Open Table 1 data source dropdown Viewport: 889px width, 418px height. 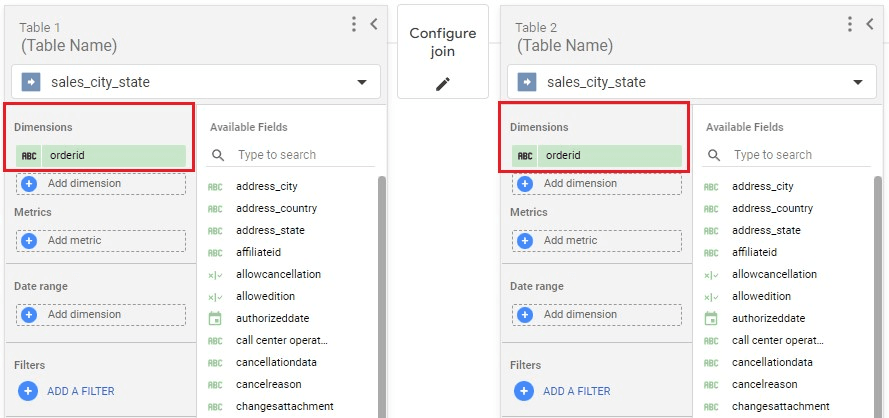tap(361, 82)
